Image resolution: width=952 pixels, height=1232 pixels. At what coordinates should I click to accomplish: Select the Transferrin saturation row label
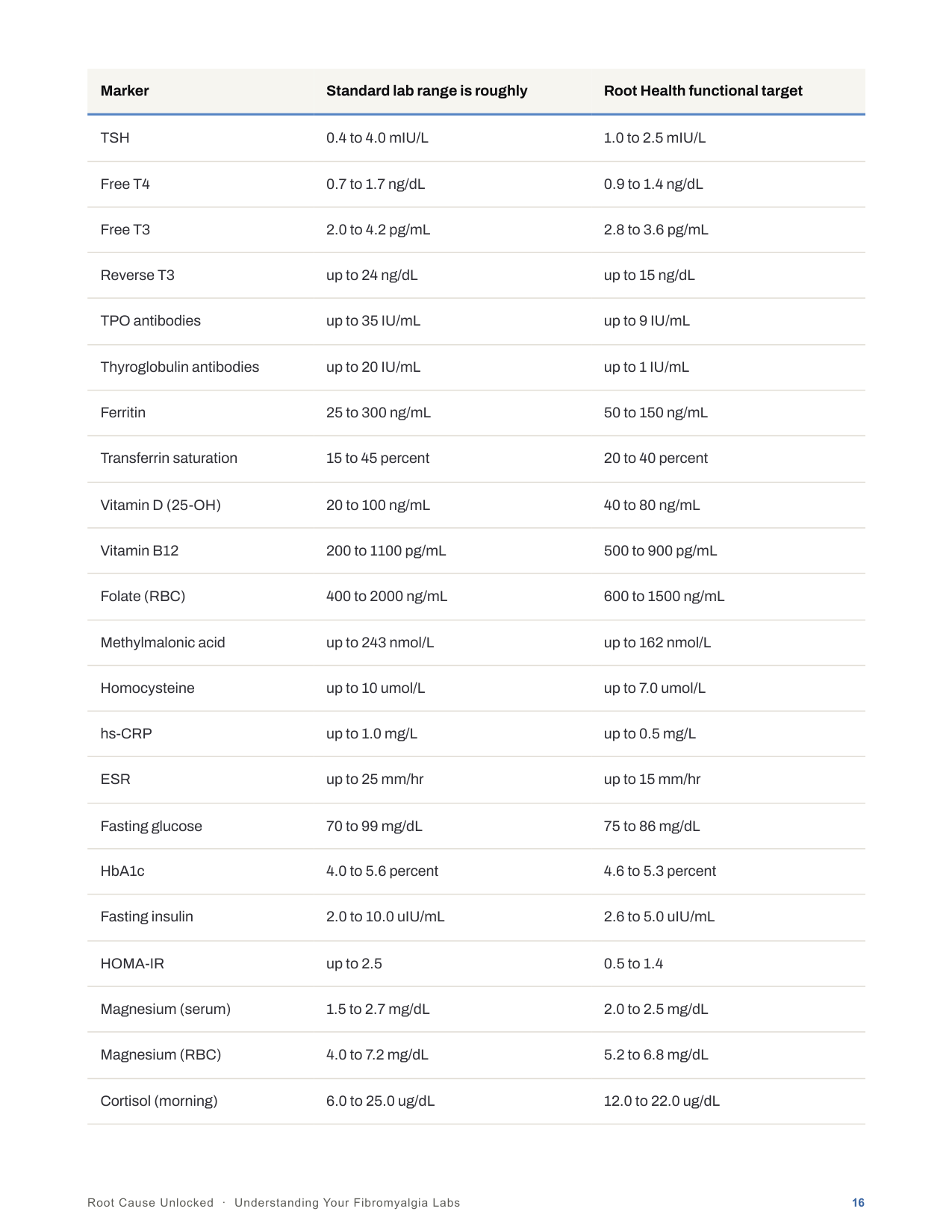tap(169, 458)
